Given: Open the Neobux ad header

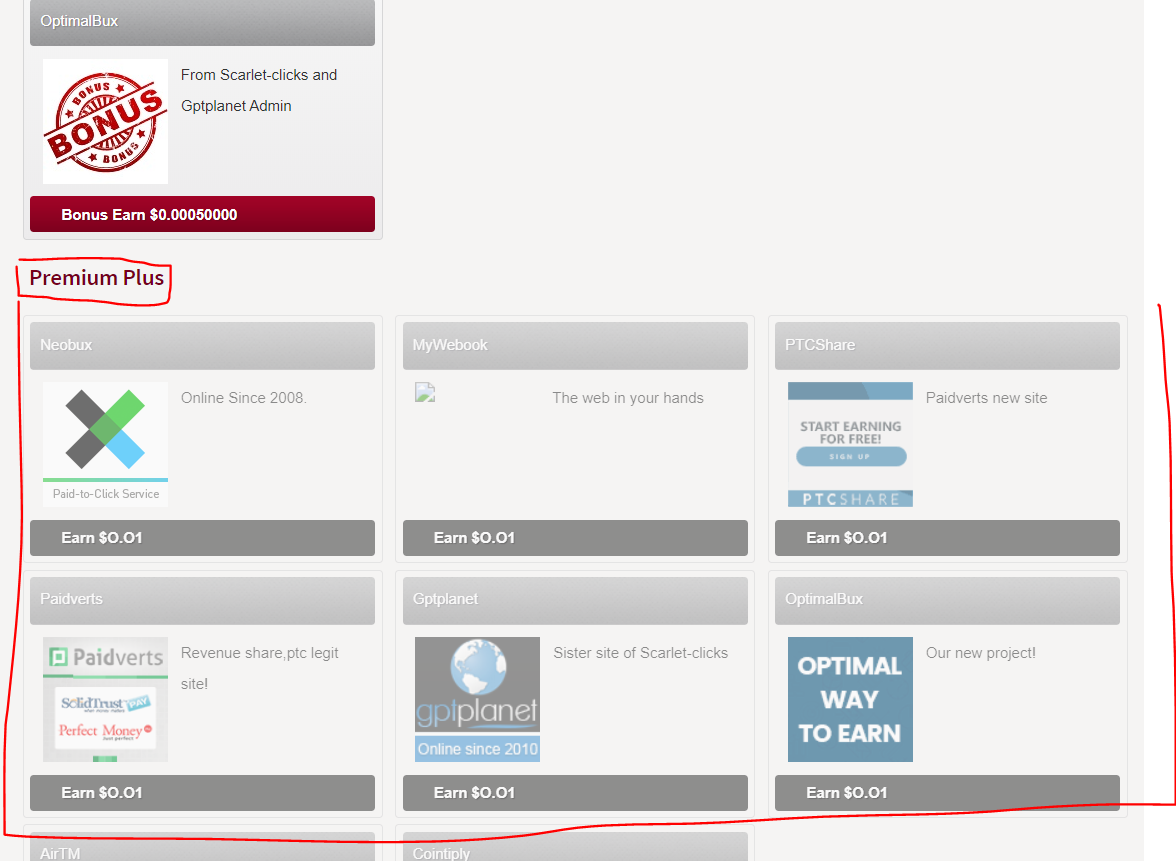Looking at the screenshot, I should click(x=202, y=346).
